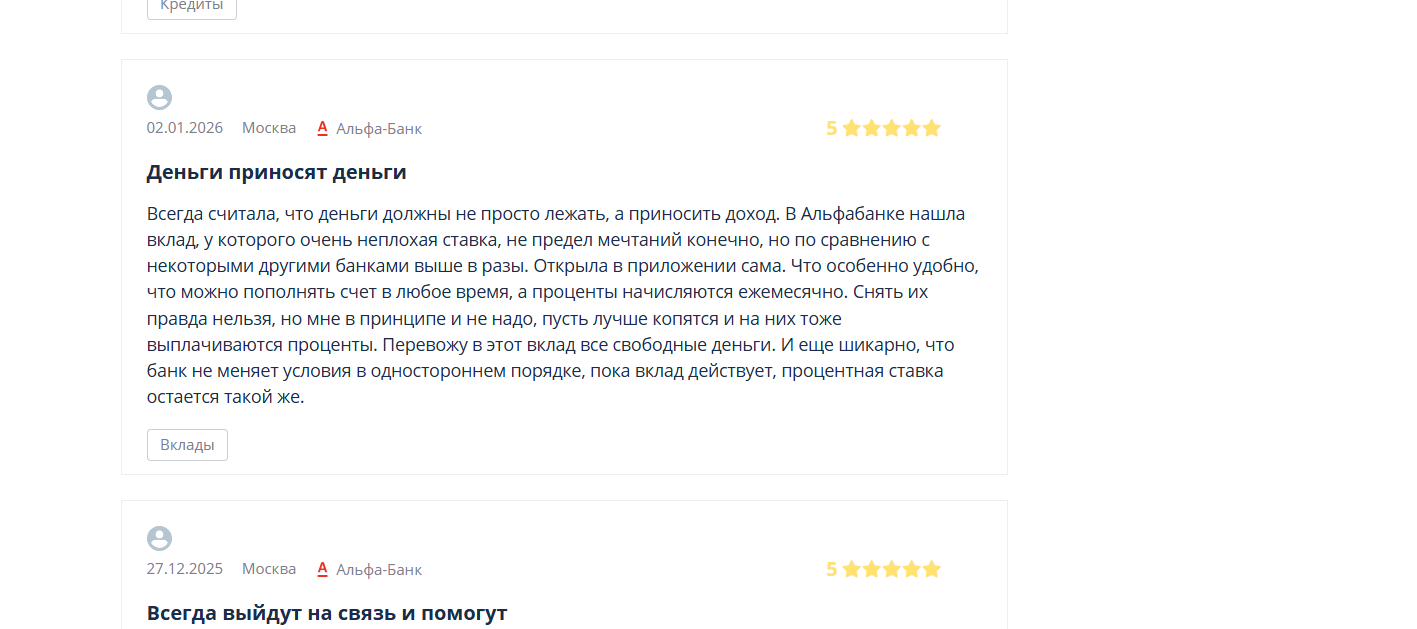
Task: Click the last star of the 27.12.2025 review rating
Action: 932,569
